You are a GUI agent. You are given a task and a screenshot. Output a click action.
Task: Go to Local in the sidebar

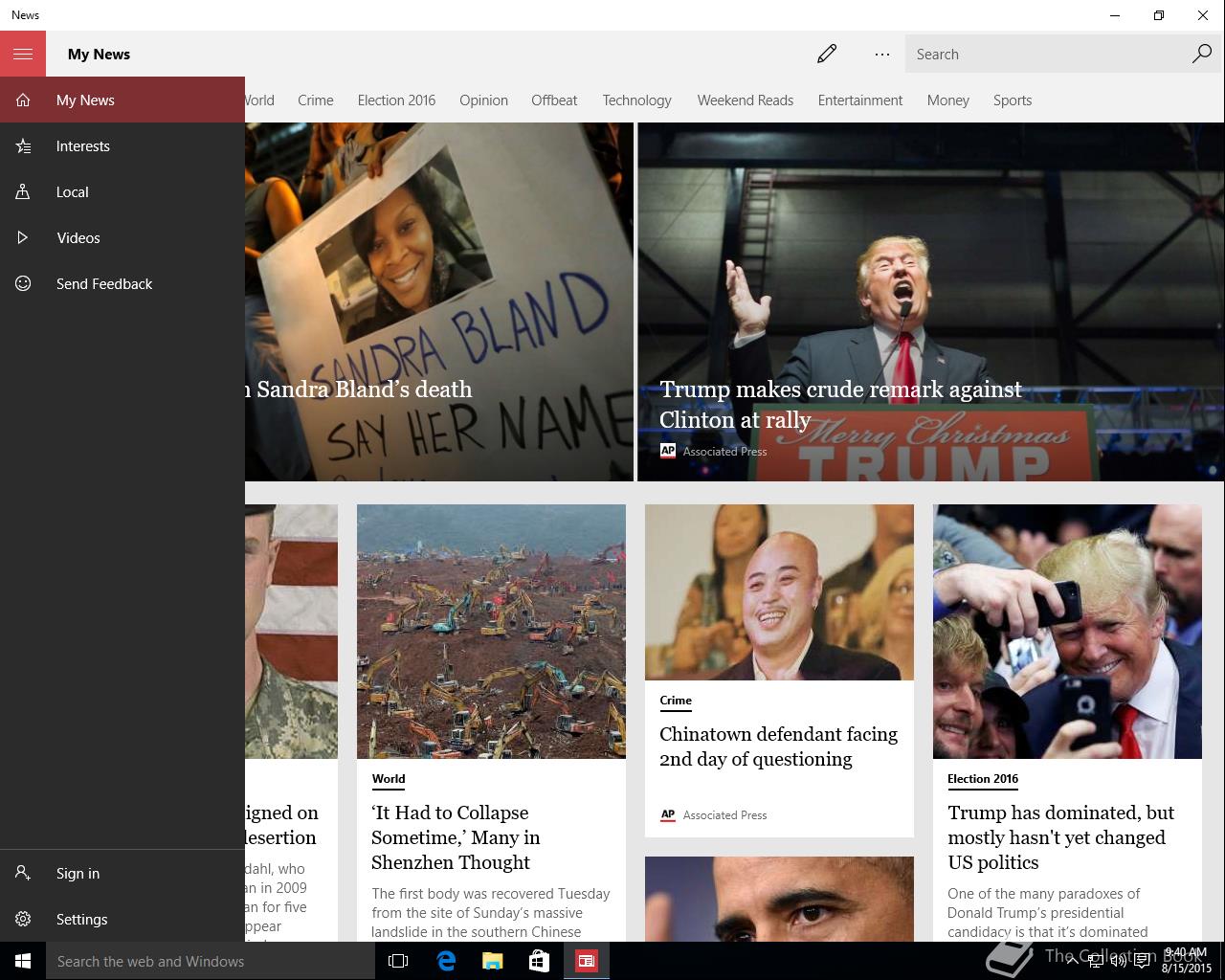[73, 191]
